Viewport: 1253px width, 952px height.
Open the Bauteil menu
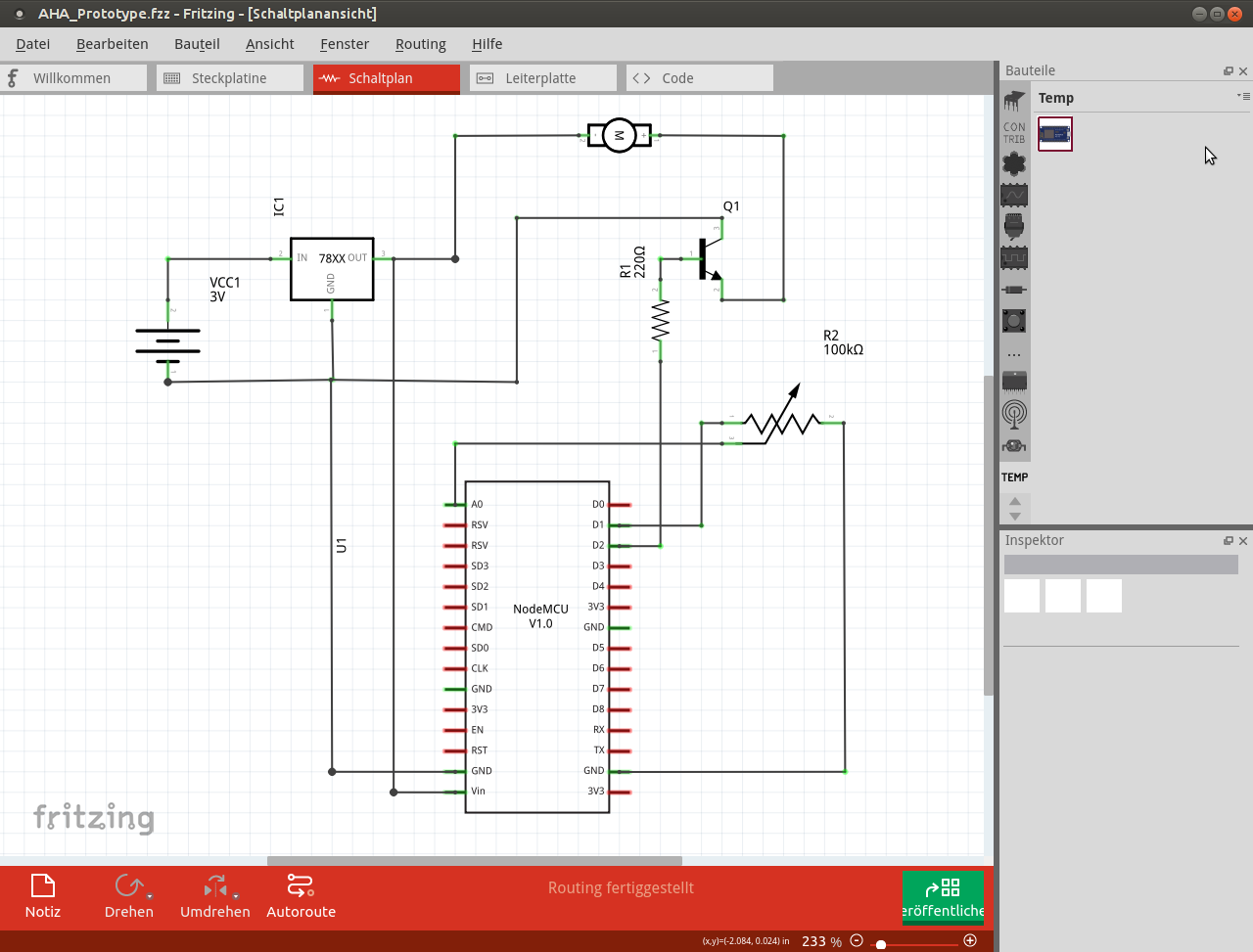pos(197,44)
